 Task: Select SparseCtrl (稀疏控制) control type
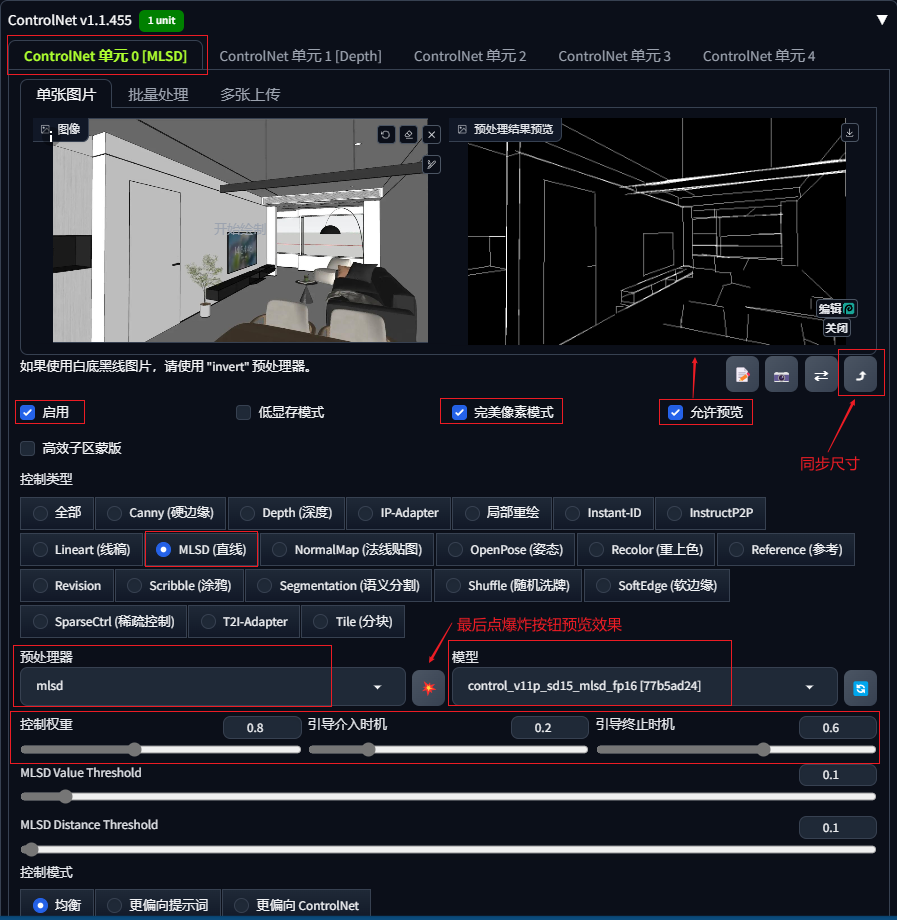pyautogui.click(x=103, y=622)
